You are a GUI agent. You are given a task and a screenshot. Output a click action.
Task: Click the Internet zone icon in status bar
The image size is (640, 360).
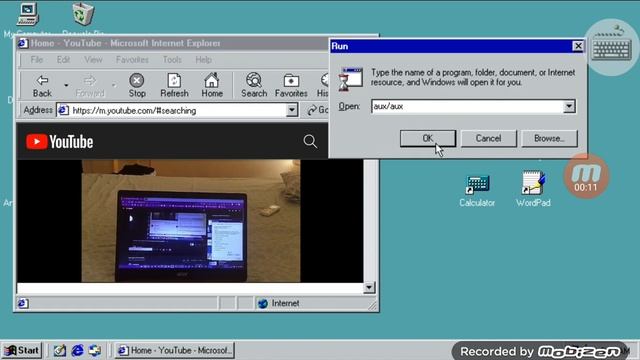pos(263,303)
